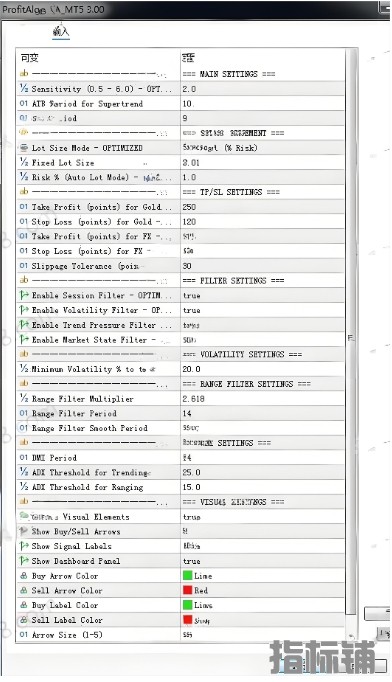The width and height of the screenshot is (392, 682).
Task: Click integer icon beside Range Filter Smooth Period
Action: coord(24,428)
